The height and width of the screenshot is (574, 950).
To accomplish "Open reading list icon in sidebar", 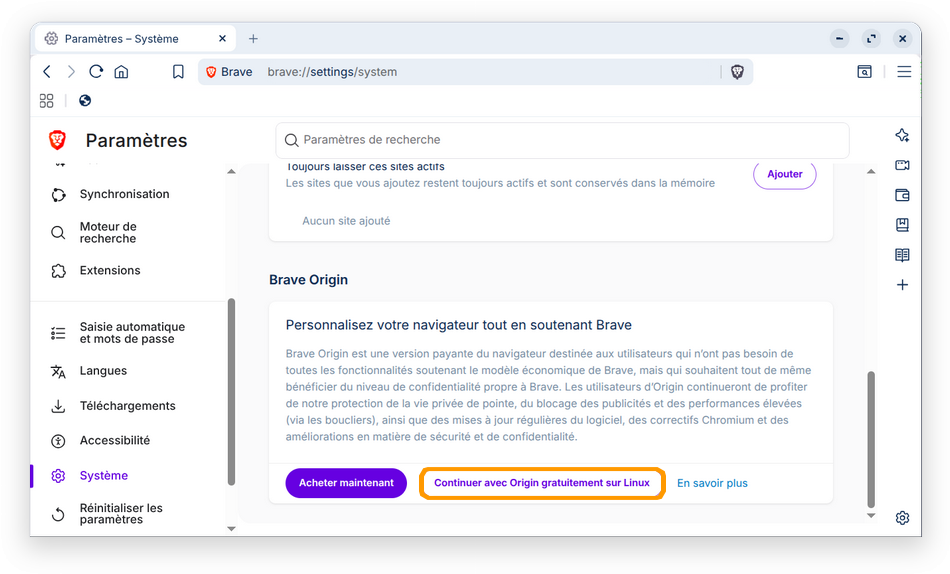I will point(902,255).
